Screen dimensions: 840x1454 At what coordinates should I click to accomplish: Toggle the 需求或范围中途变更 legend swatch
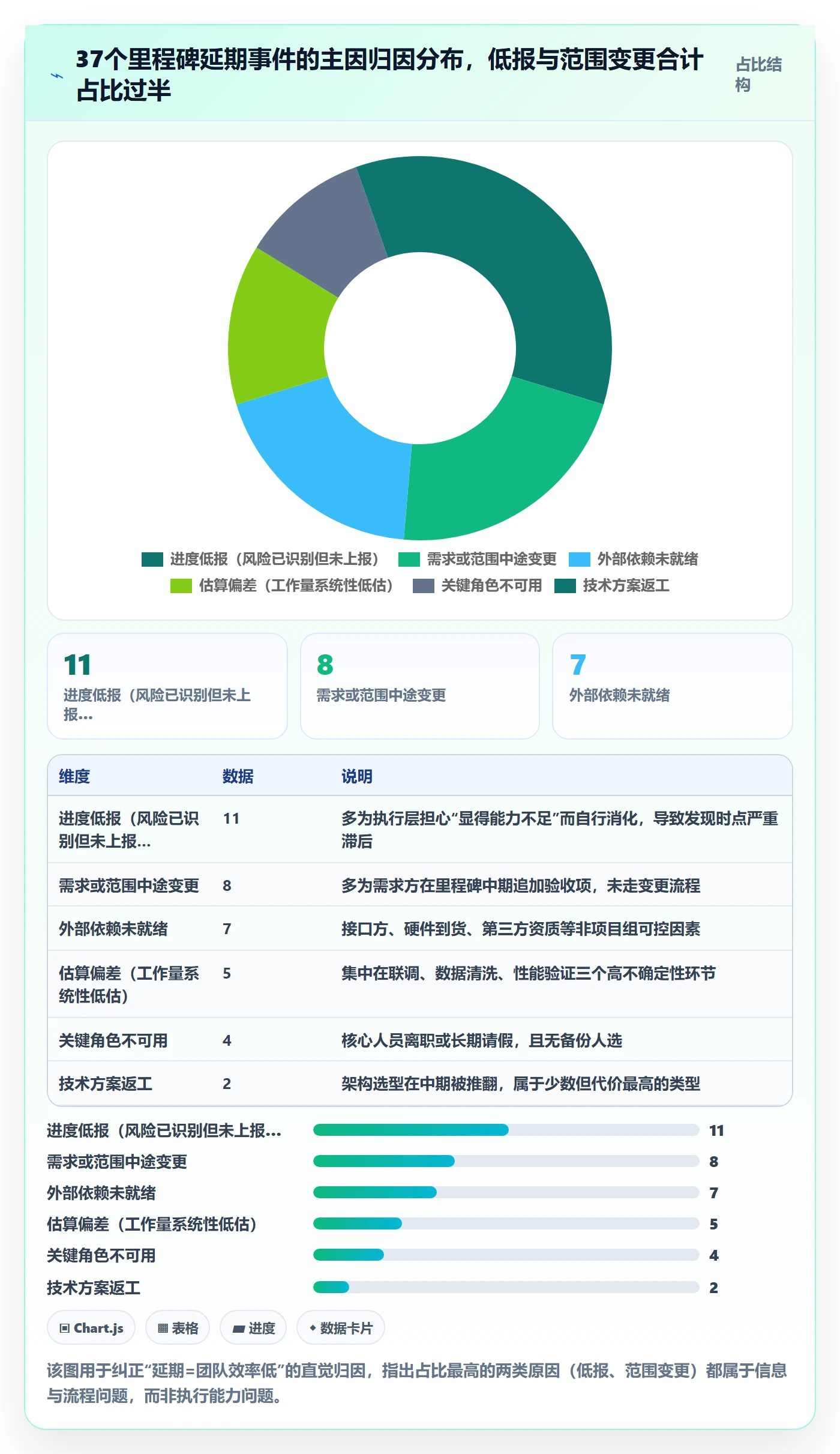[409, 560]
